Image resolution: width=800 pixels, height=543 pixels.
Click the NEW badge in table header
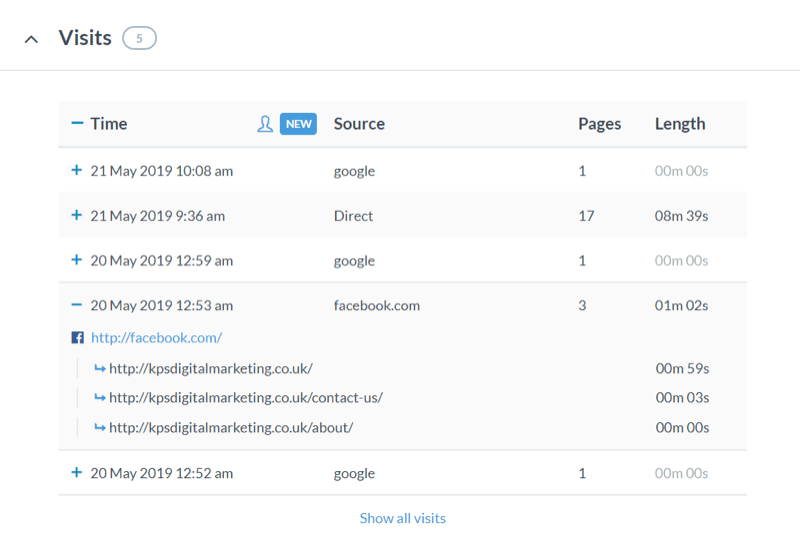(298, 124)
